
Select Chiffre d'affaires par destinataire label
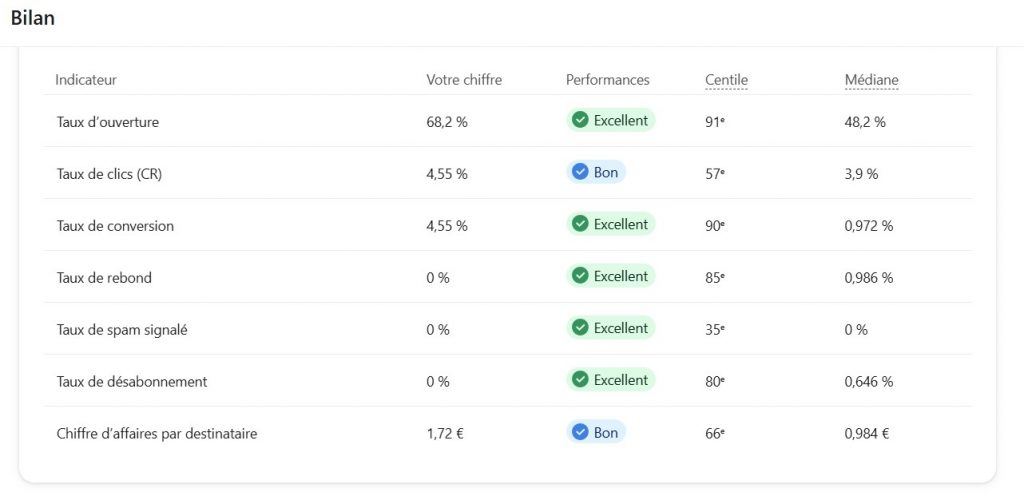tap(157, 434)
